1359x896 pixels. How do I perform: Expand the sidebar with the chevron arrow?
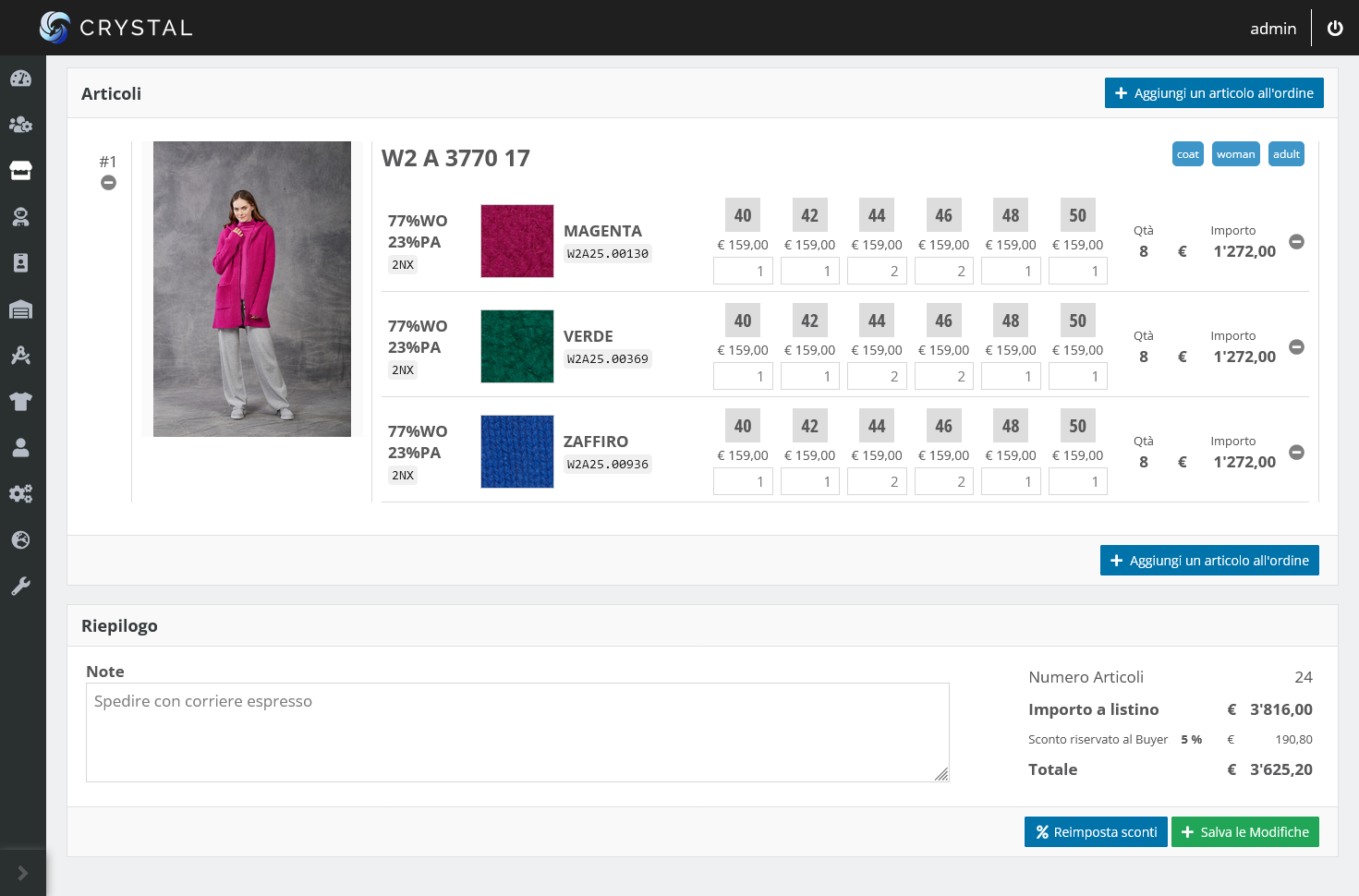22,873
